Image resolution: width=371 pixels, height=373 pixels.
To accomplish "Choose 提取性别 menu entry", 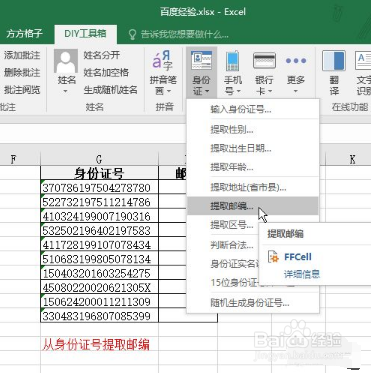I will tap(252, 129).
